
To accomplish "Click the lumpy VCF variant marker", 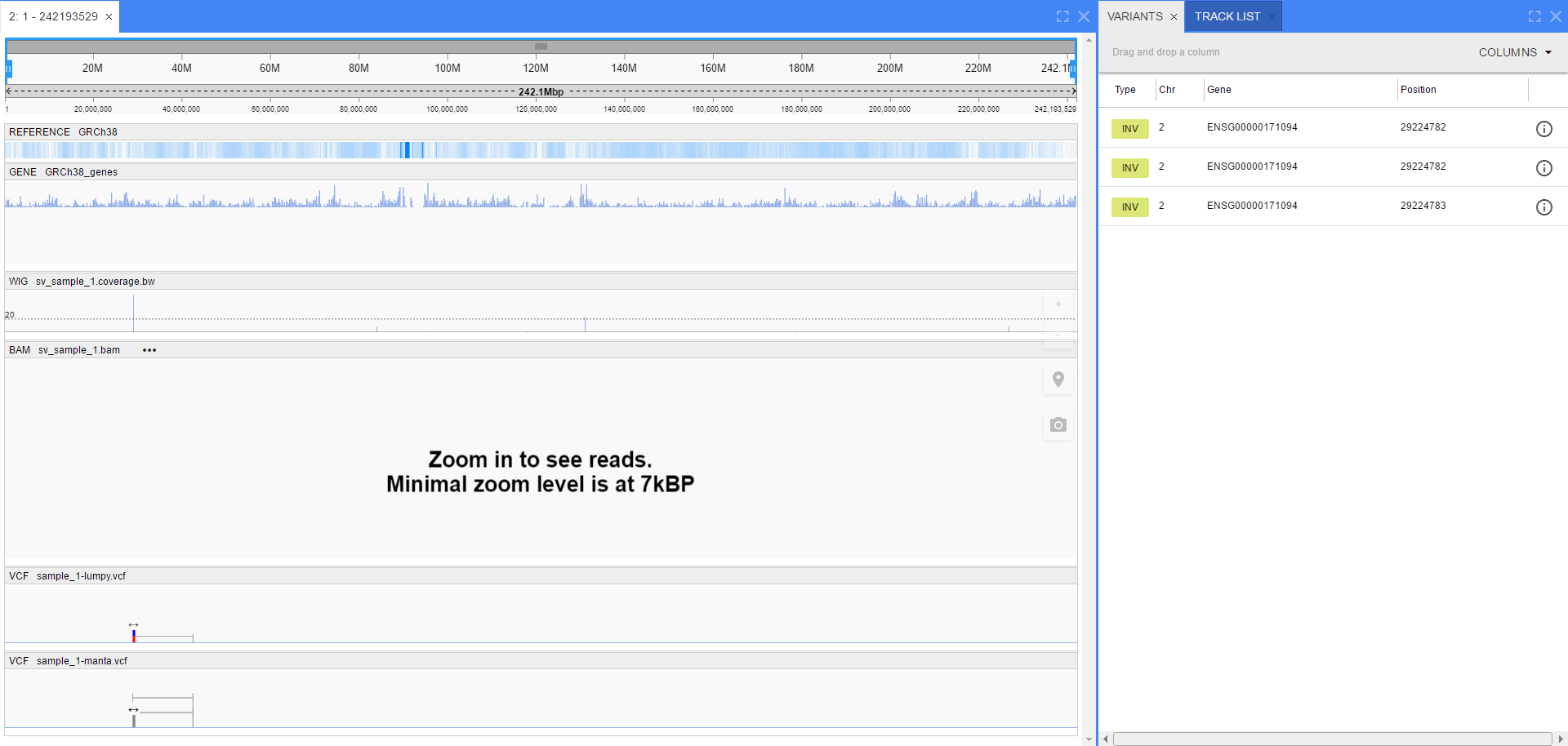I will click(134, 636).
